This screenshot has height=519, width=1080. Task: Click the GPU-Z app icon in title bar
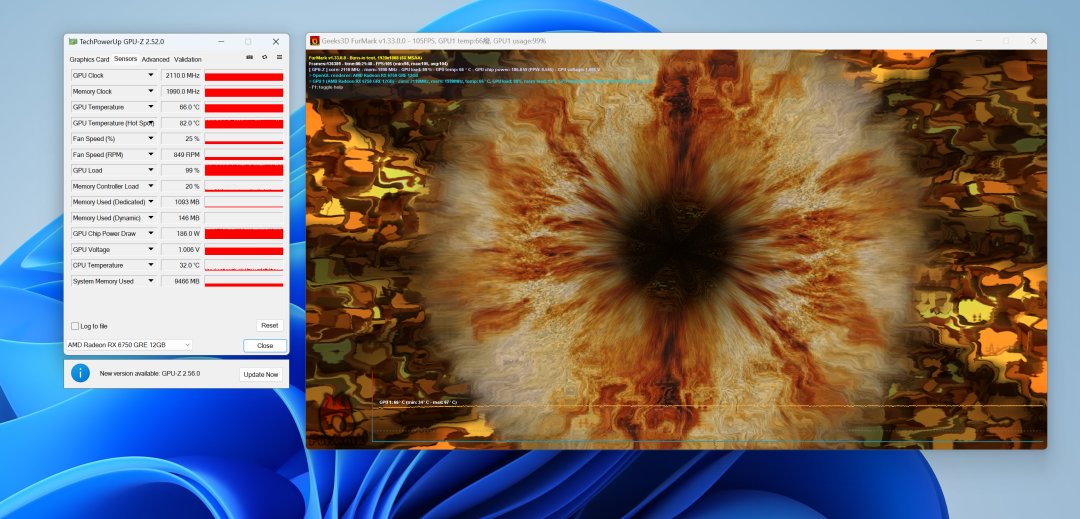(73, 41)
